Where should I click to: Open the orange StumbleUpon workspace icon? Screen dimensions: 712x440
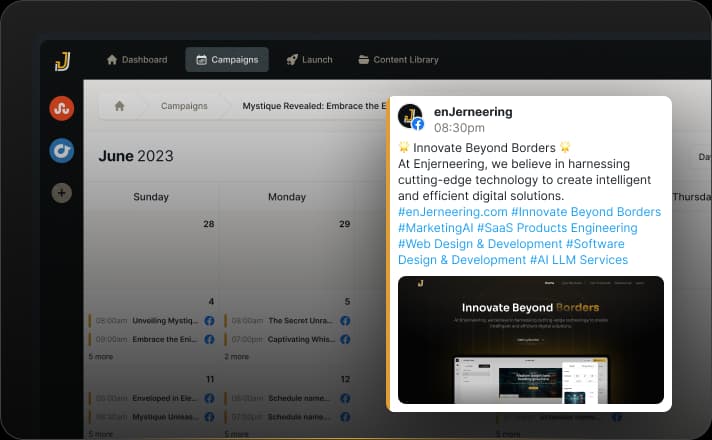pos(62,109)
